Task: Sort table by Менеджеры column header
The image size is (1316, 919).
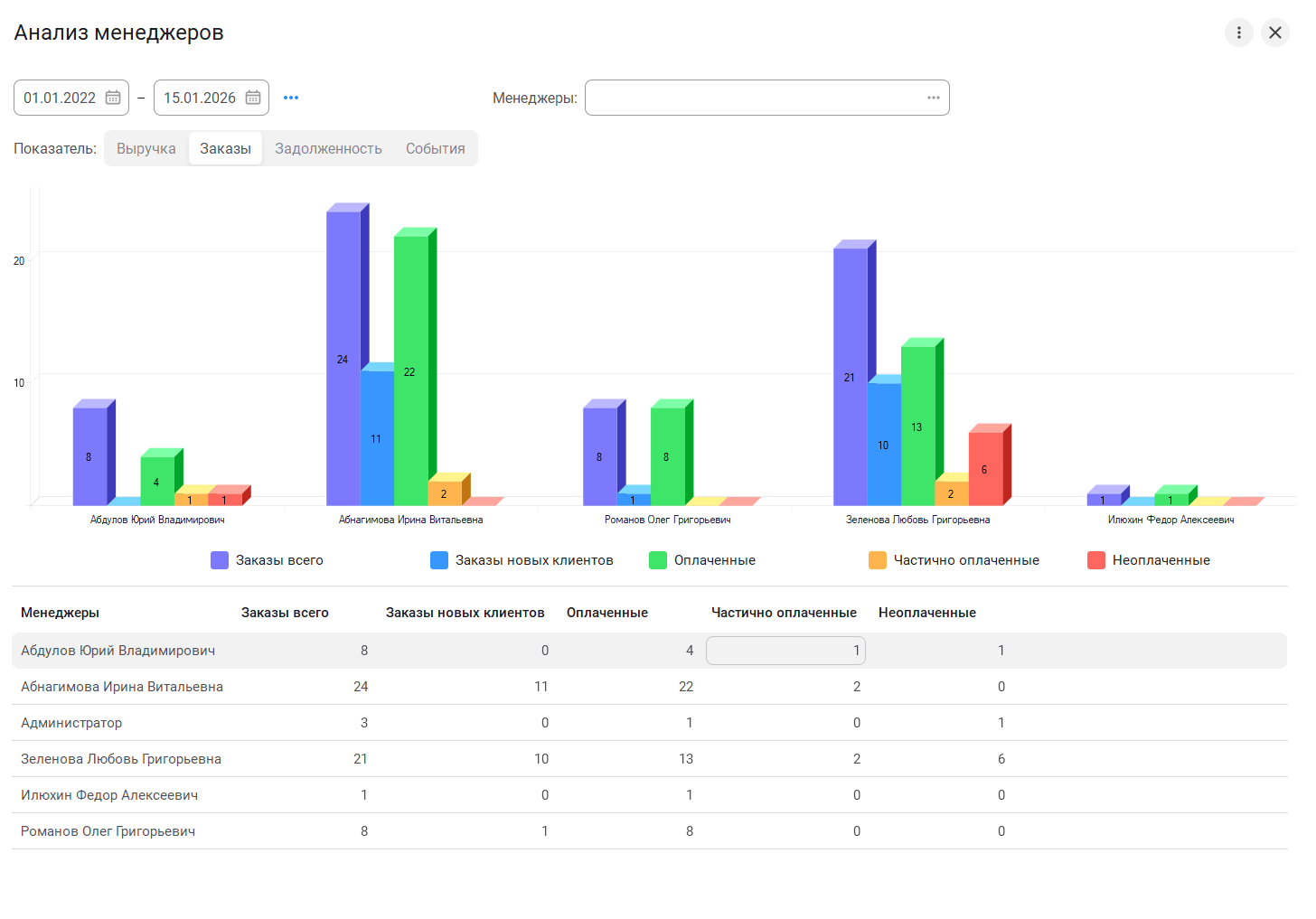Action: click(x=60, y=613)
